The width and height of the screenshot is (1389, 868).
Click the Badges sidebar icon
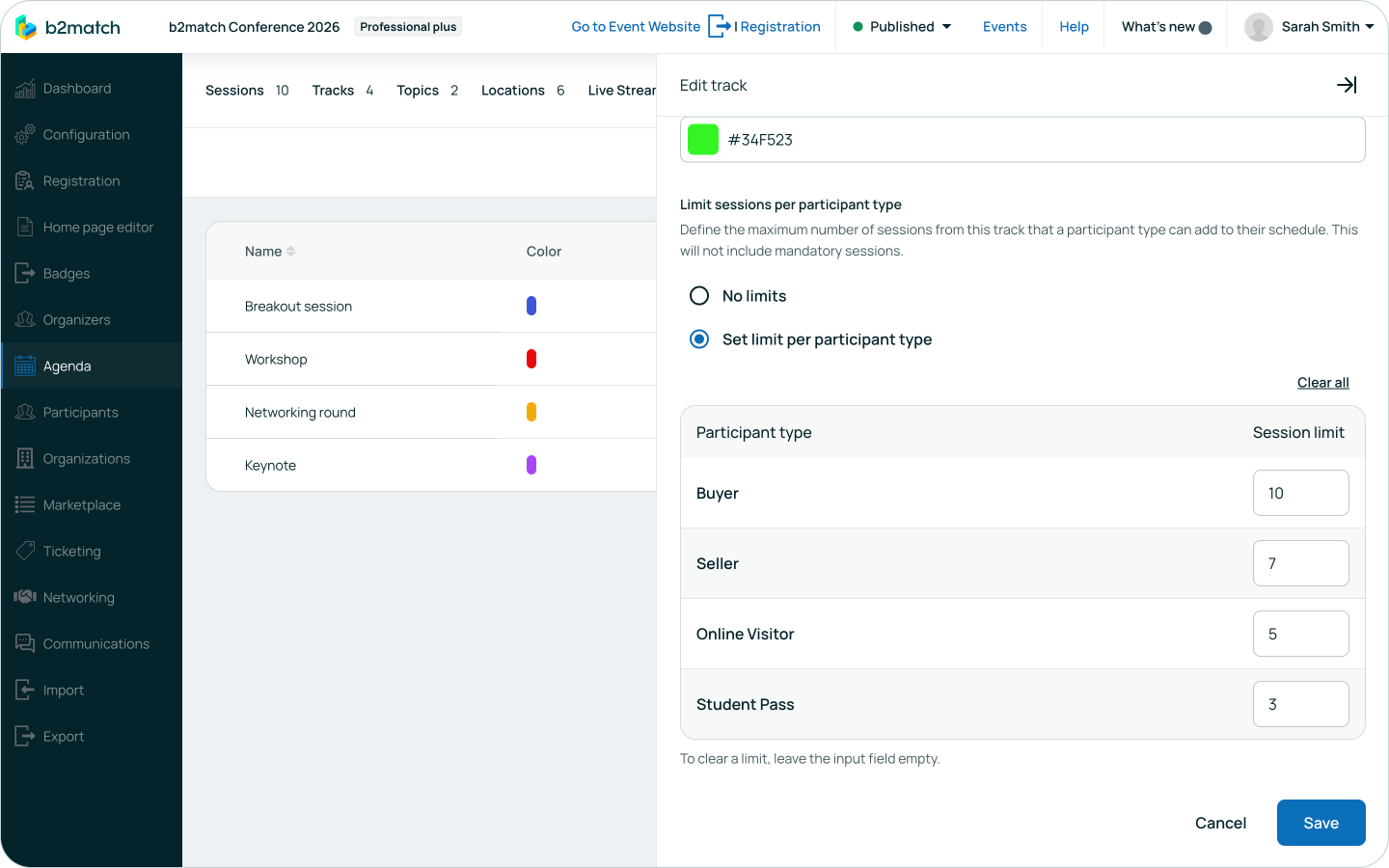tap(25, 274)
